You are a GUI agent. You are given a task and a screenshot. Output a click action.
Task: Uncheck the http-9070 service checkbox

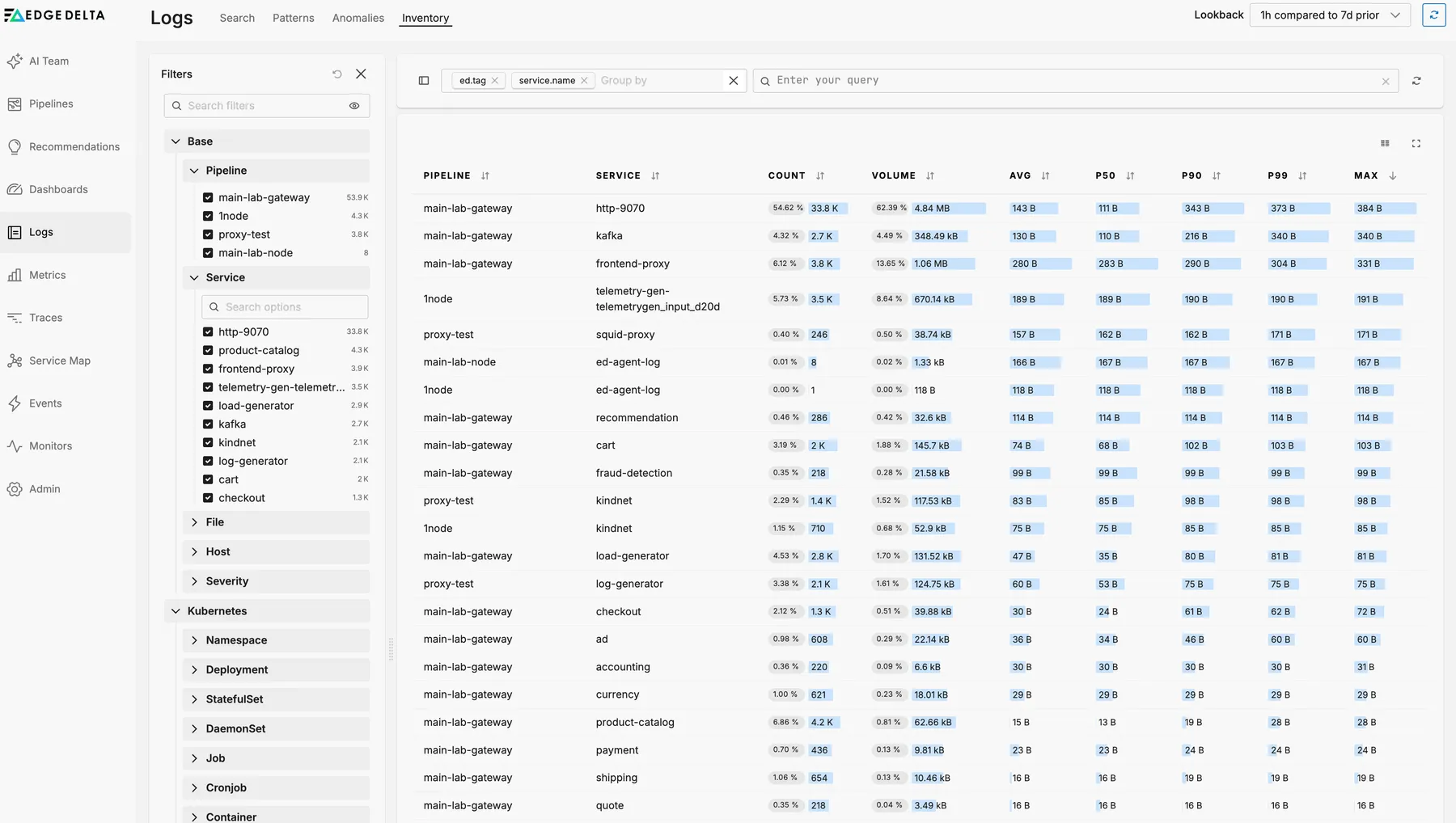click(208, 332)
